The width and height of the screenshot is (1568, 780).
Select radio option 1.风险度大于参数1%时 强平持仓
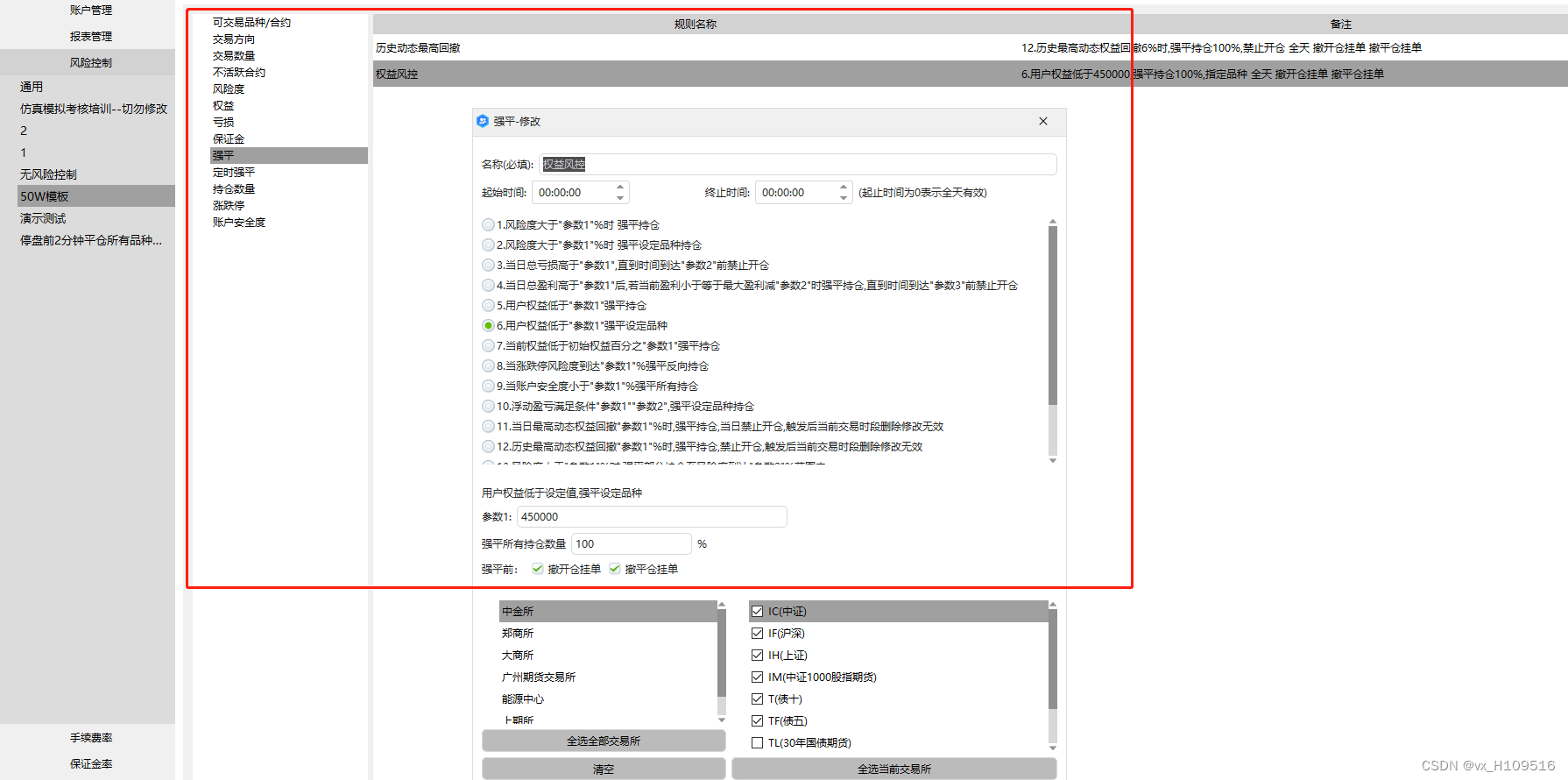tap(488, 225)
